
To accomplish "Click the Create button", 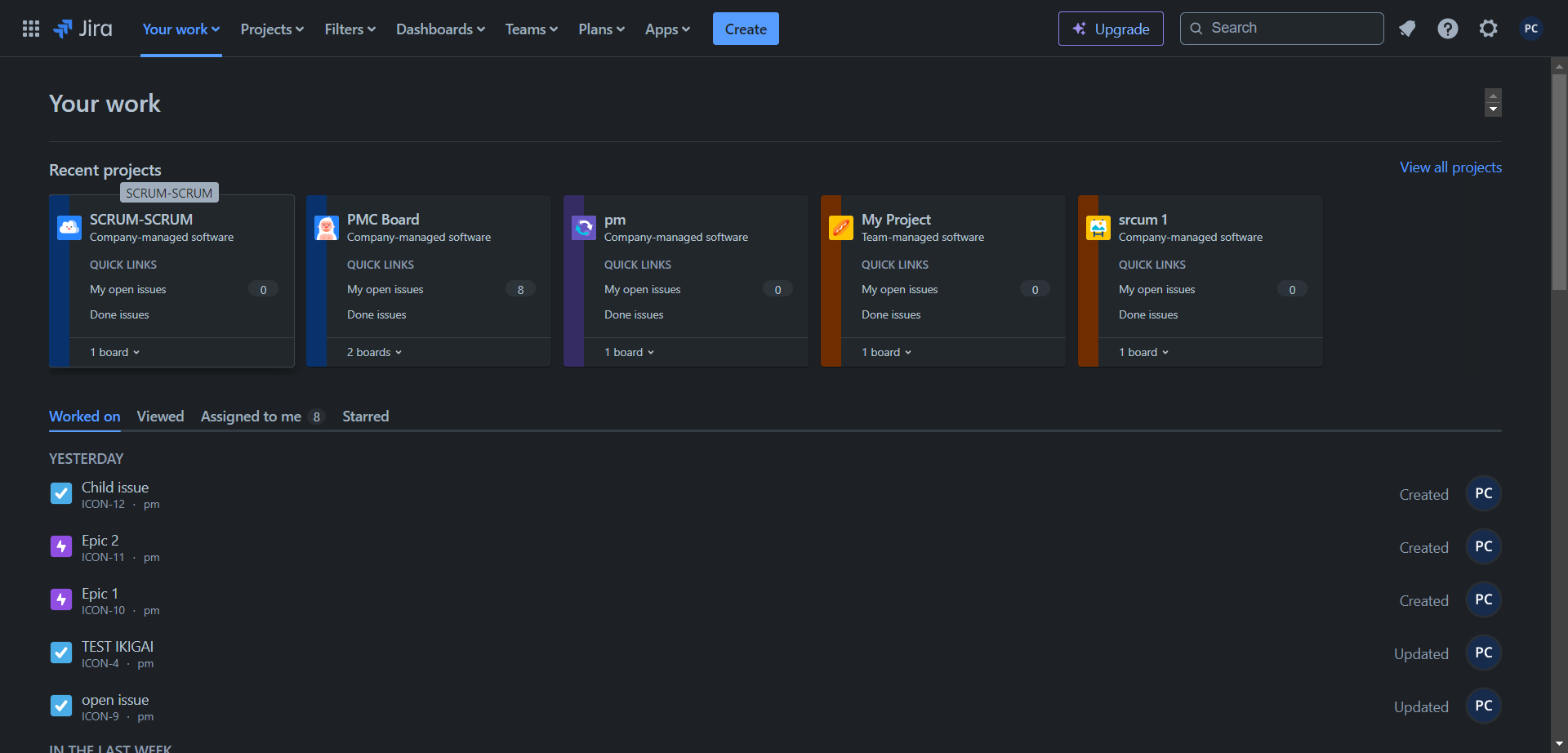I will 746,29.
